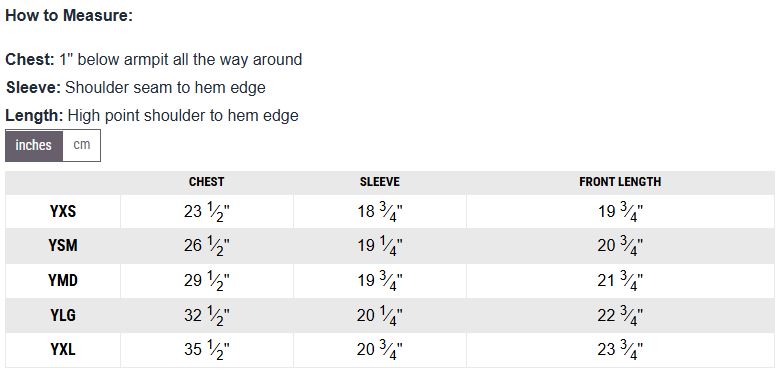This screenshot has height=380, width=784.
Task: Select the YXL size row label
Action: pyautogui.click(x=63, y=350)
